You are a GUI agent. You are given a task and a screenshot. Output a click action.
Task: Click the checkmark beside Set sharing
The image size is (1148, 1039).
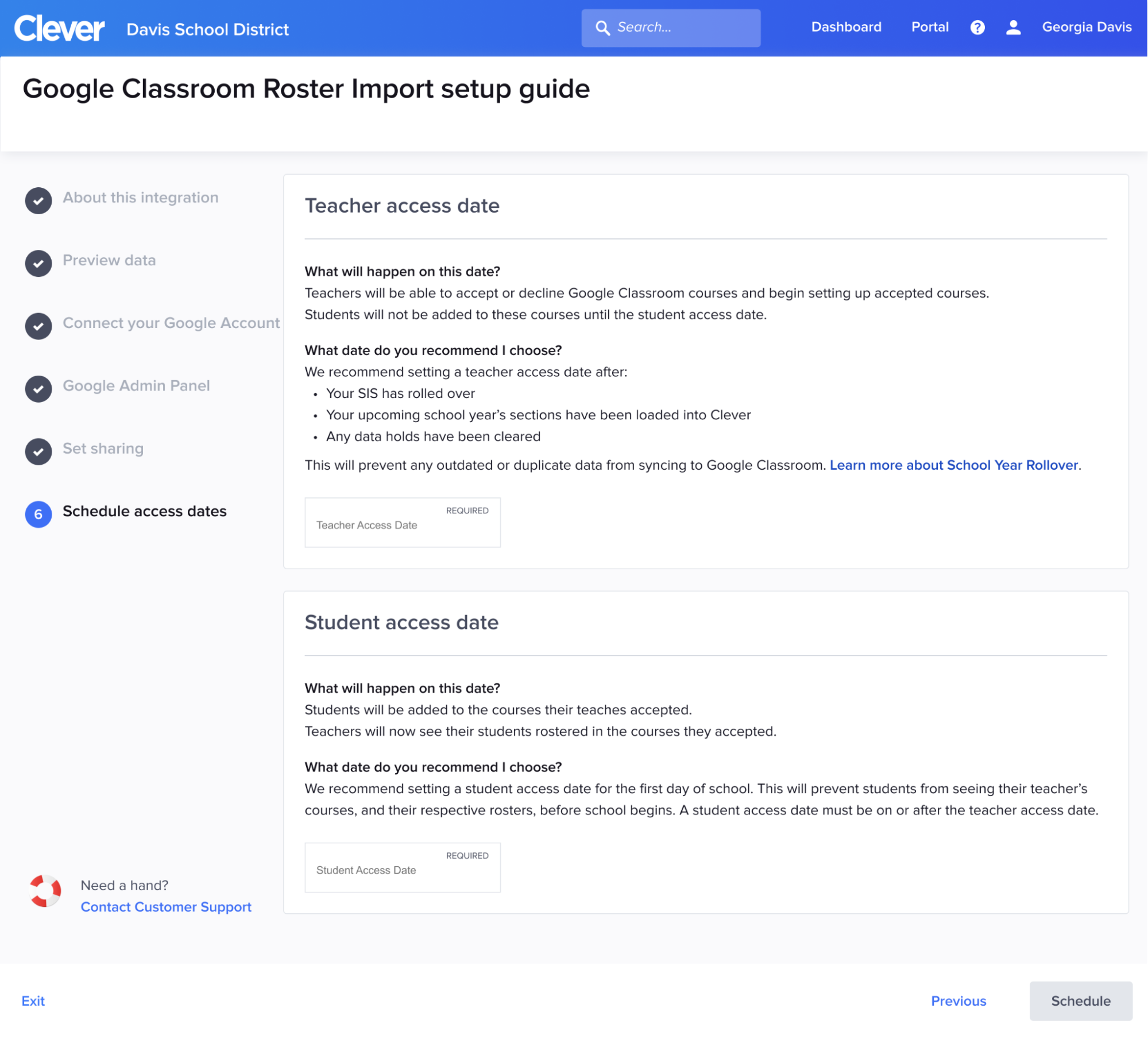(38, 451)
